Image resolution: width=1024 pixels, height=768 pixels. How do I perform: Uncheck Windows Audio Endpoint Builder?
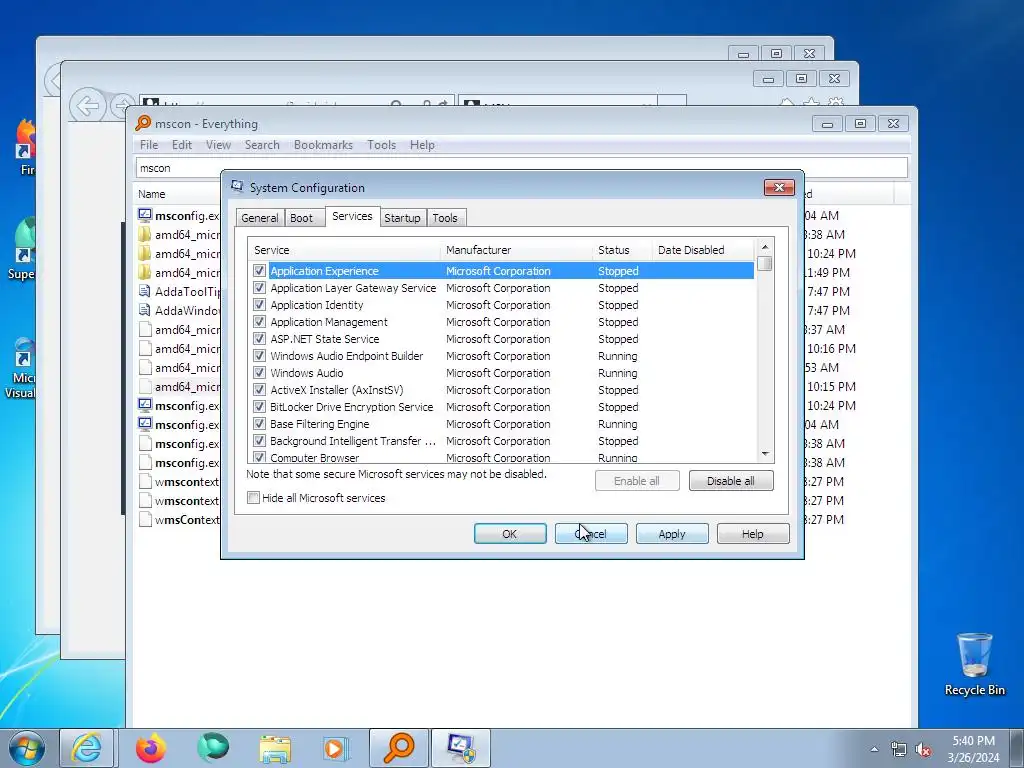click(259, 355)
